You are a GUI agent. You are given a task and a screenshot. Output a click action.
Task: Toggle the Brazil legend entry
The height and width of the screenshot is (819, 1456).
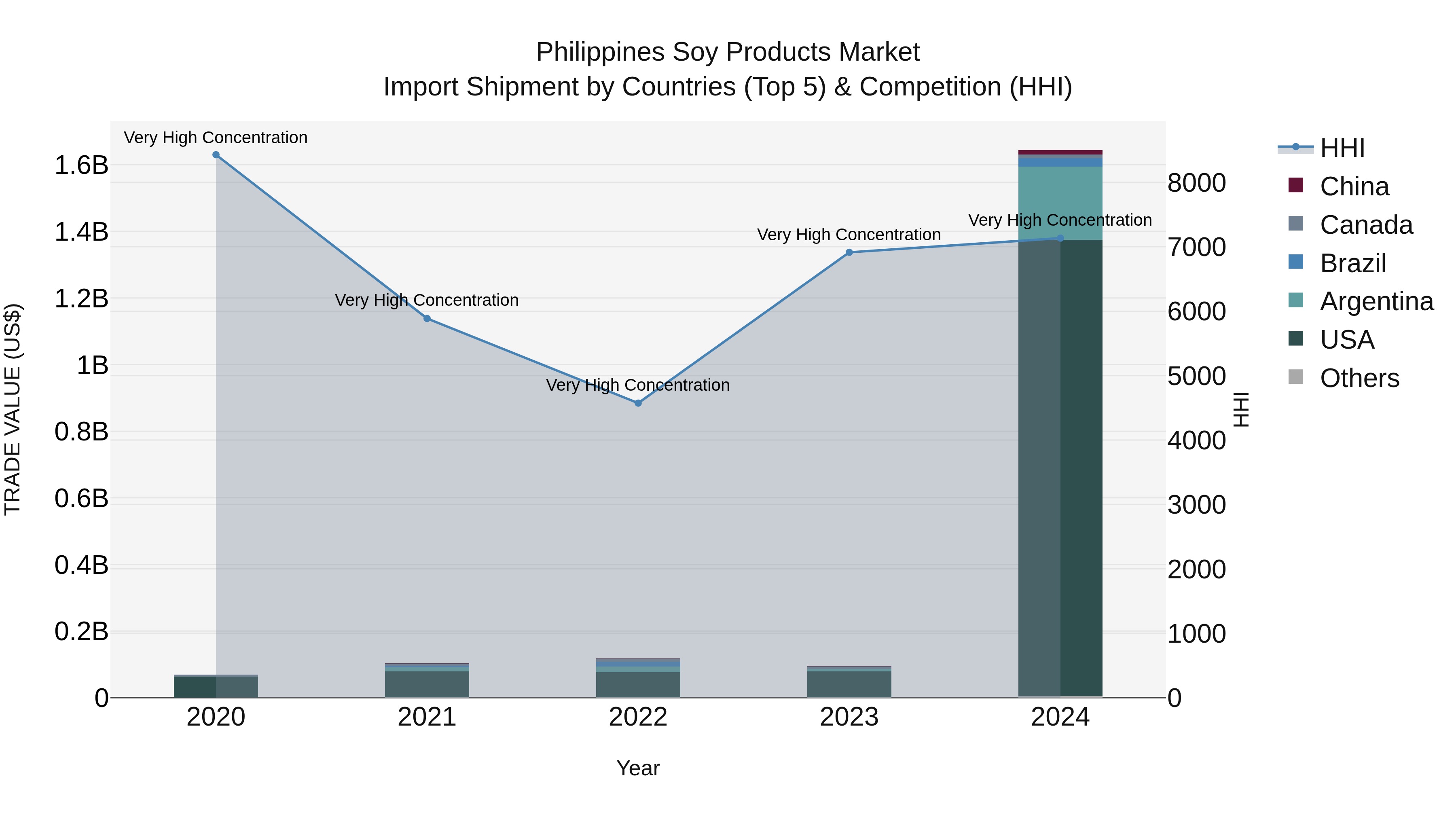(1337, 263)
